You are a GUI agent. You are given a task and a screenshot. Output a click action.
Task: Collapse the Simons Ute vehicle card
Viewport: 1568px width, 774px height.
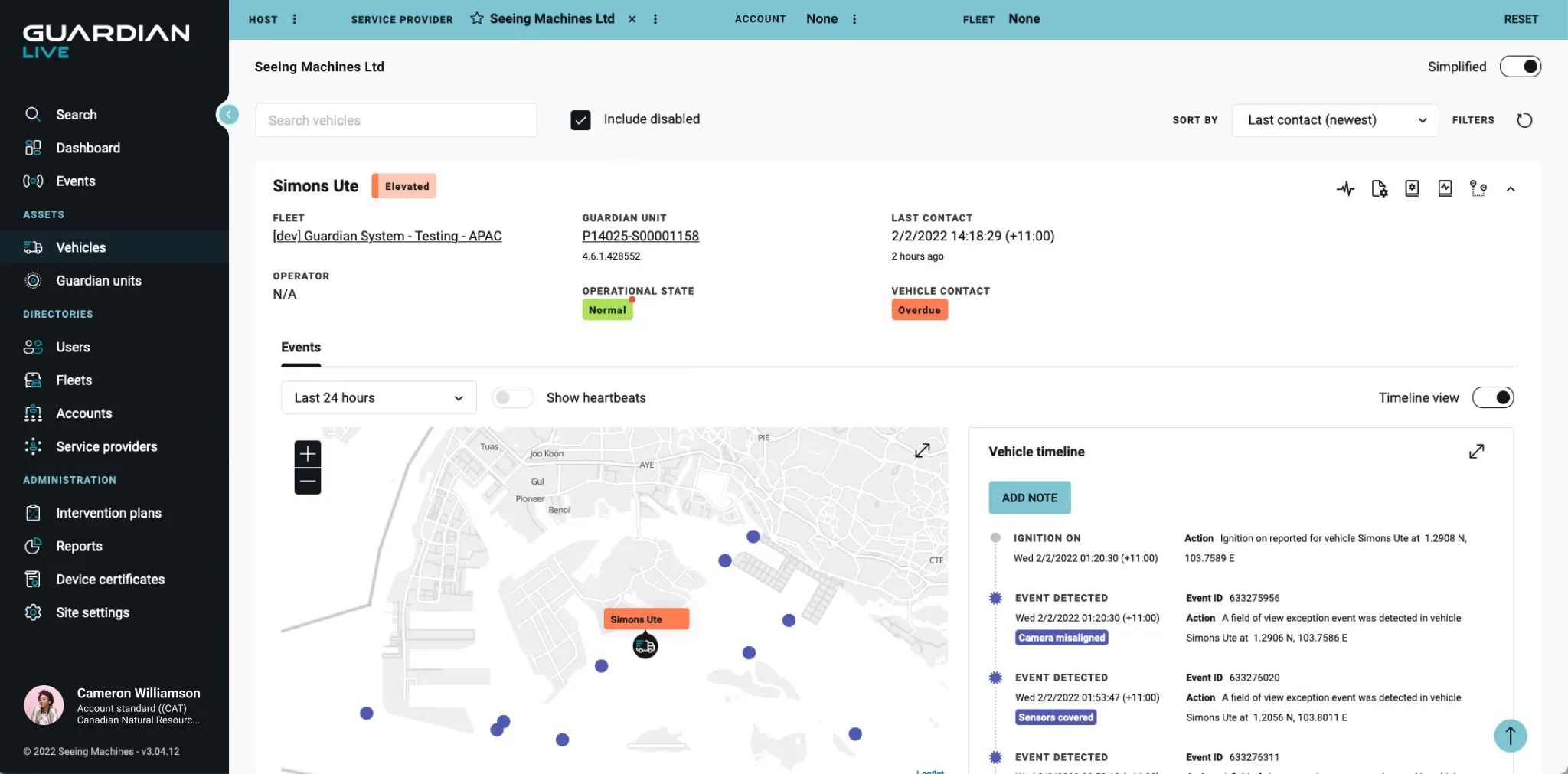pyautogui.click(x=1511, y=189)
